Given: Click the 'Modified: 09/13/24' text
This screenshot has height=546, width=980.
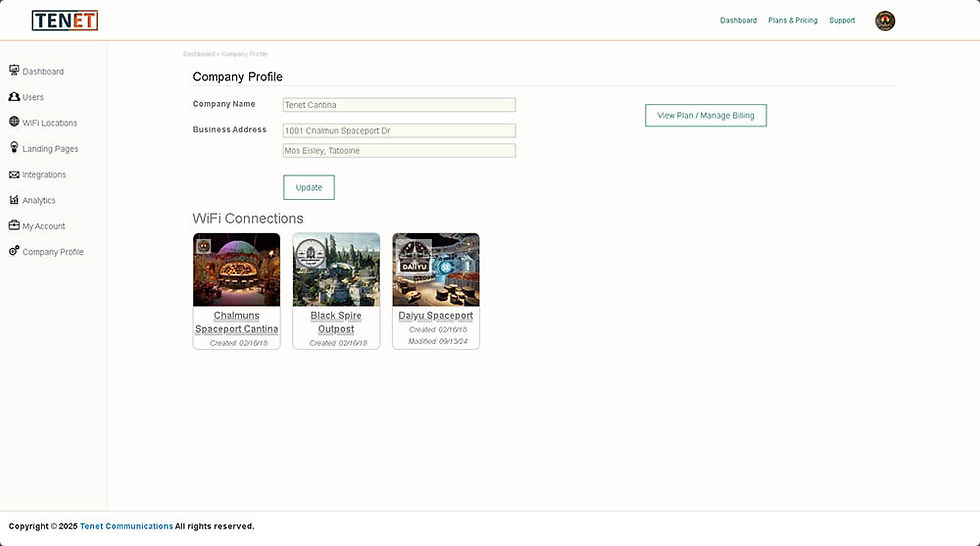Looking at the screenshot, I should click(438, 342).
